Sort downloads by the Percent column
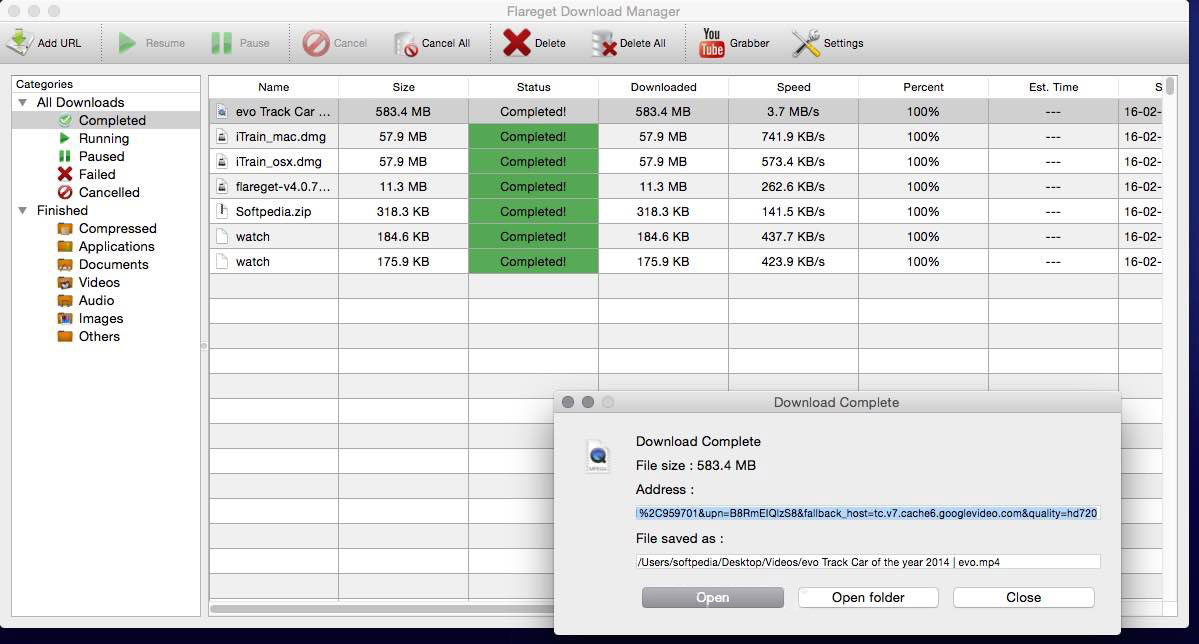1199x644 pixels. pyautogui.click(x=924, y=87)
